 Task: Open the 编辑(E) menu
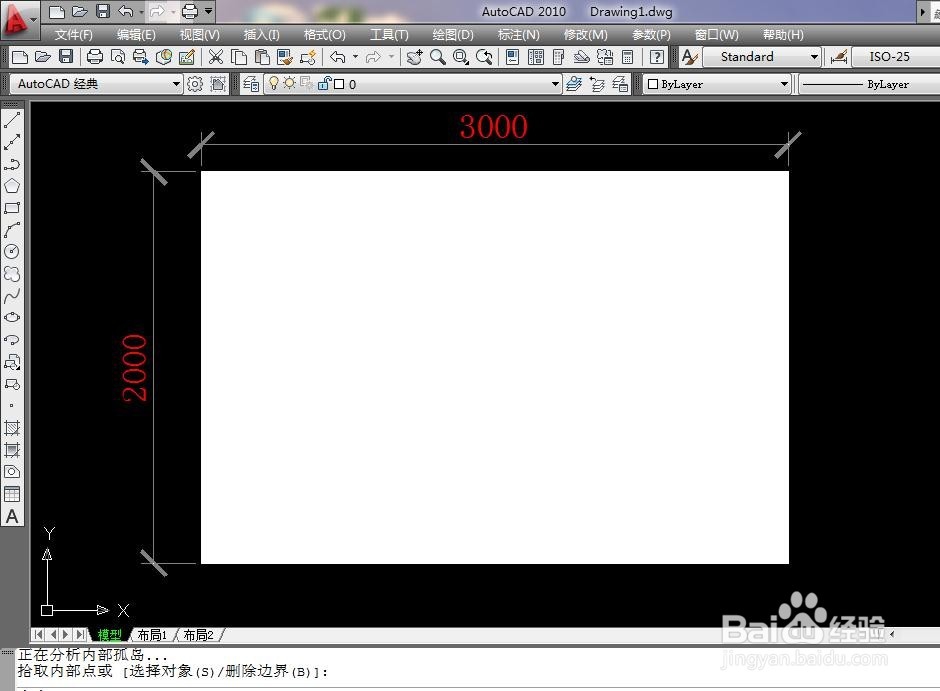[136, 35]
